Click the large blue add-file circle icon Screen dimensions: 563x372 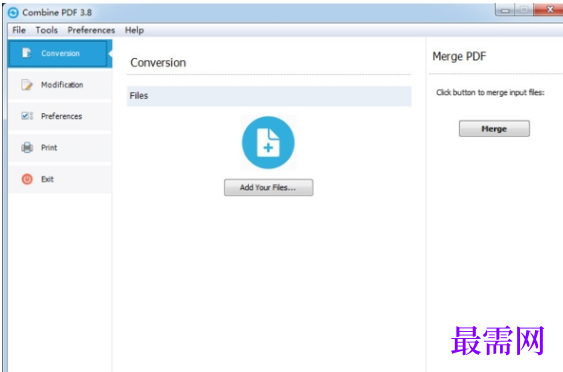[x=268, y=143]
